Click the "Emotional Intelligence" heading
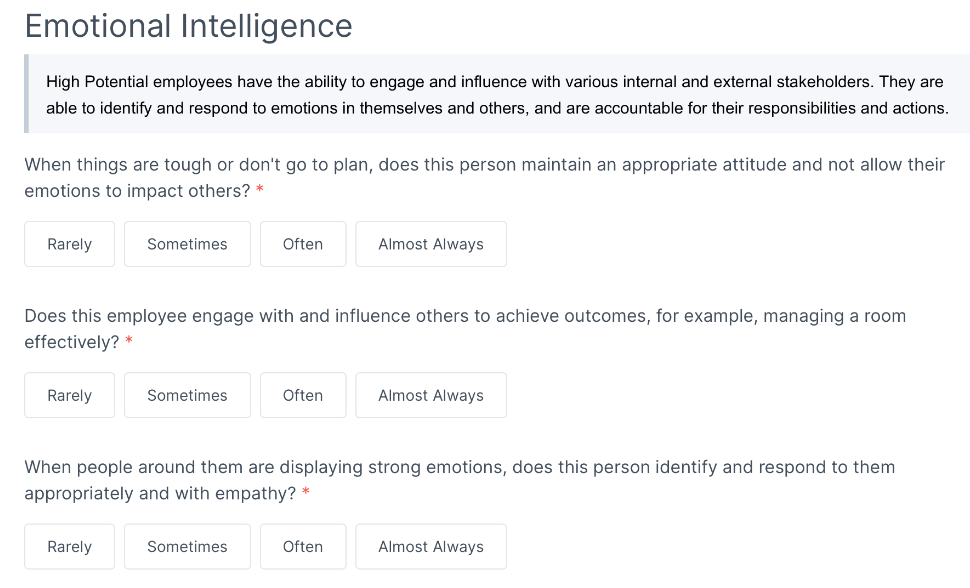 pyautogui.click(x=189, y=26)
